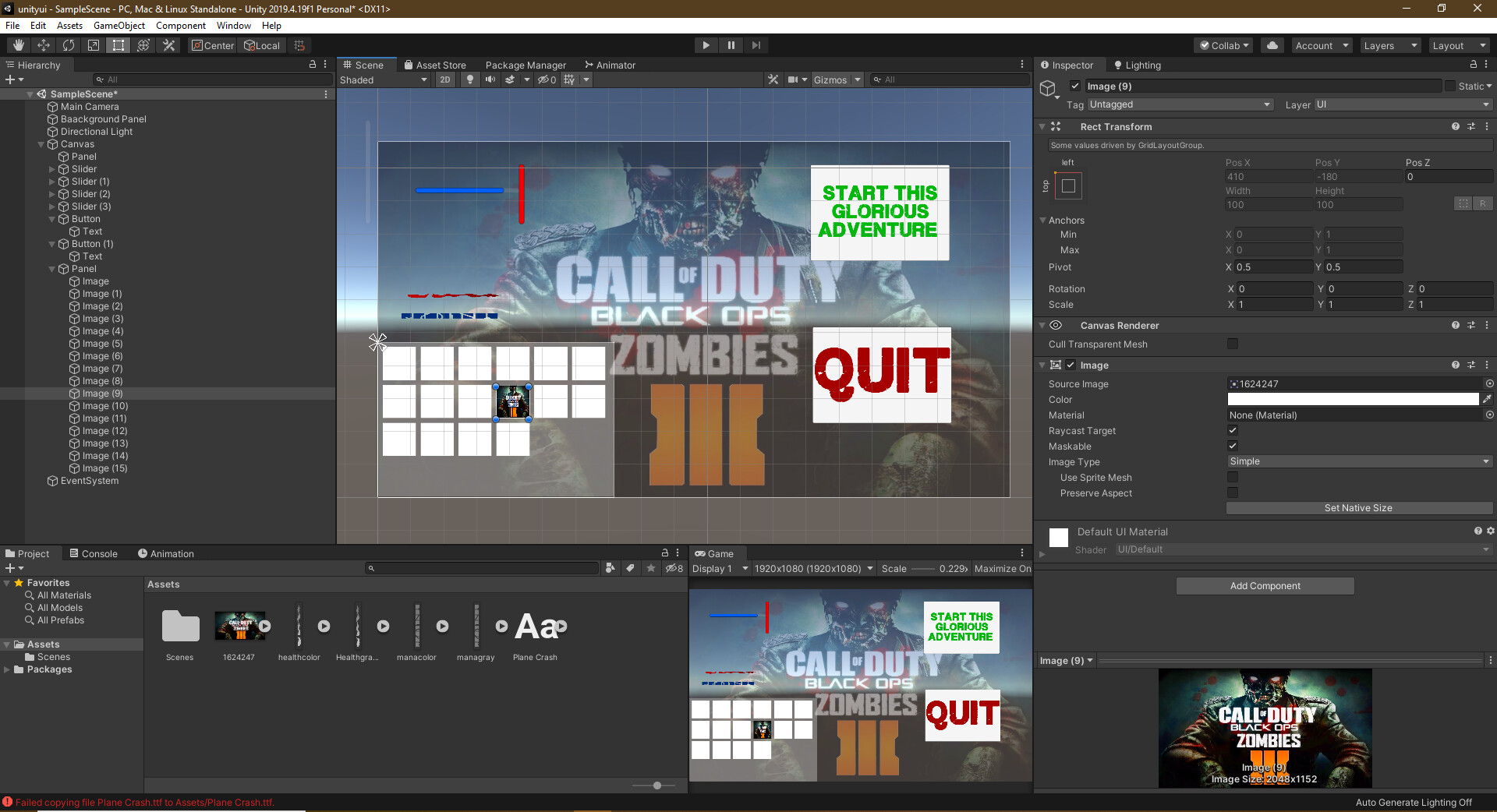
Task: Toggle 2D mode in the Scene view
Action: tap(444, 79)
